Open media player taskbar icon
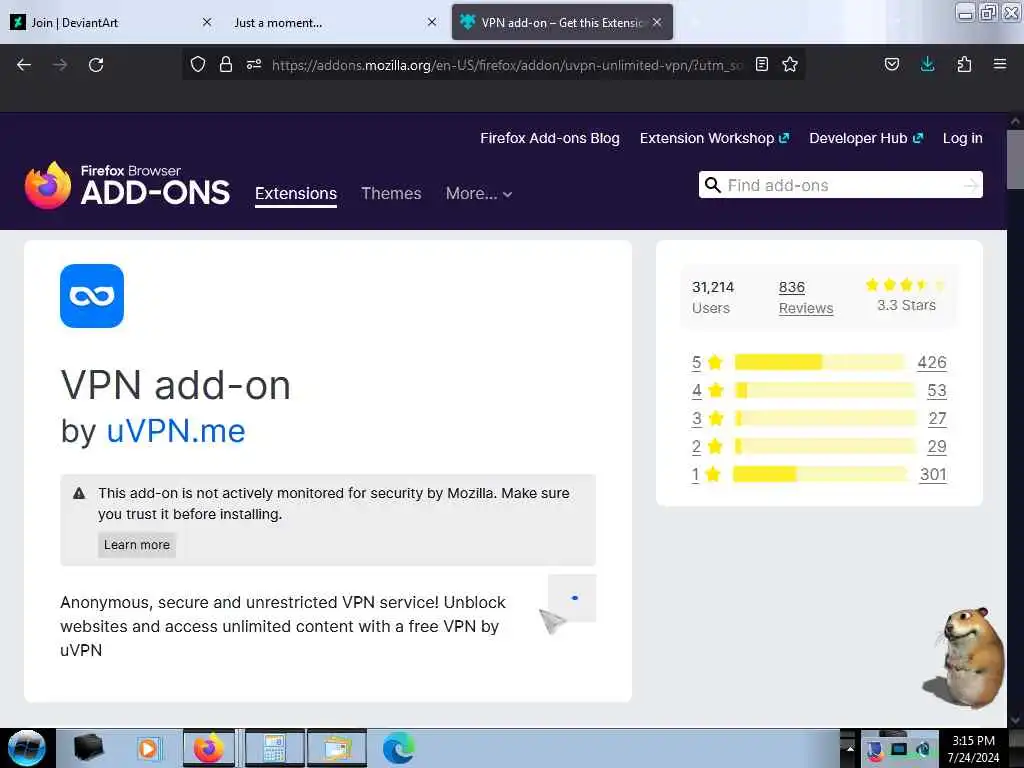Image resolution: width=1024 pixels, height=768 pixels. [x=148, y=748]
